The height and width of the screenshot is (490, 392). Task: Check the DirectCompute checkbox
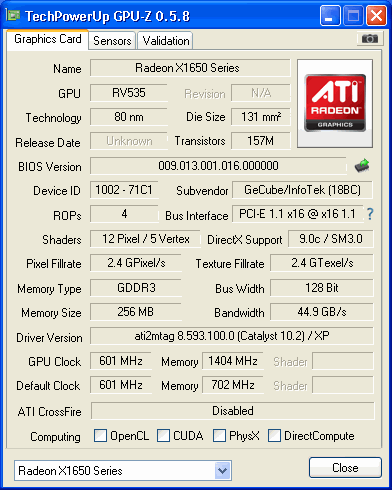point(274,435)
